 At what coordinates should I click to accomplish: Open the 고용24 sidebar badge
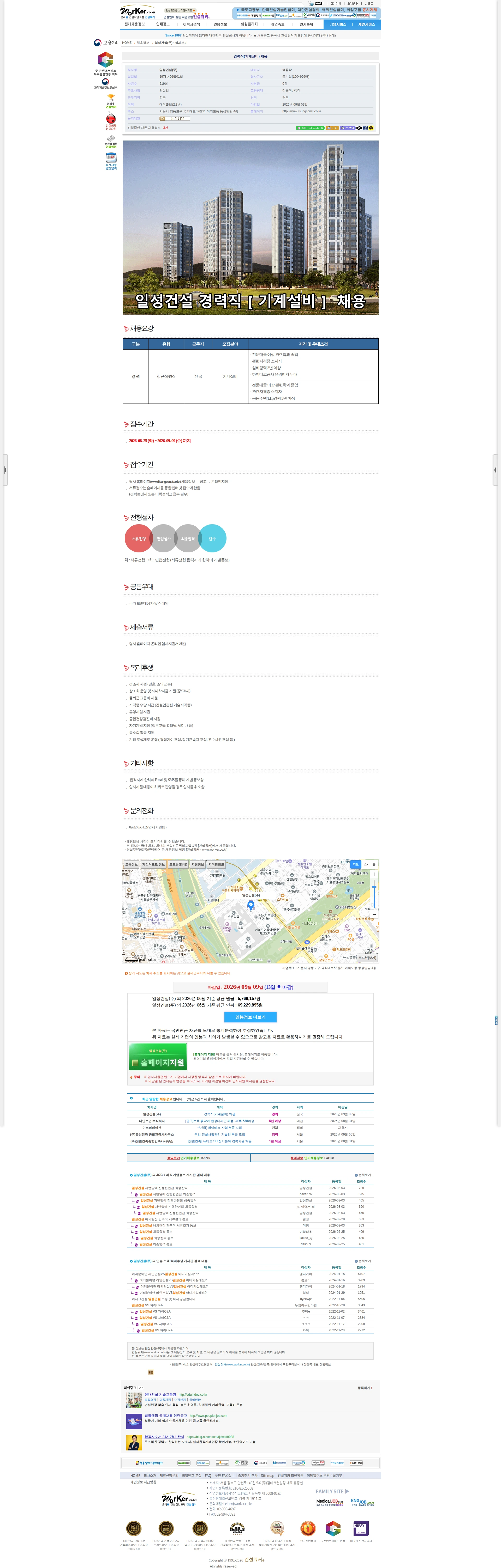(x=105, y=42)
